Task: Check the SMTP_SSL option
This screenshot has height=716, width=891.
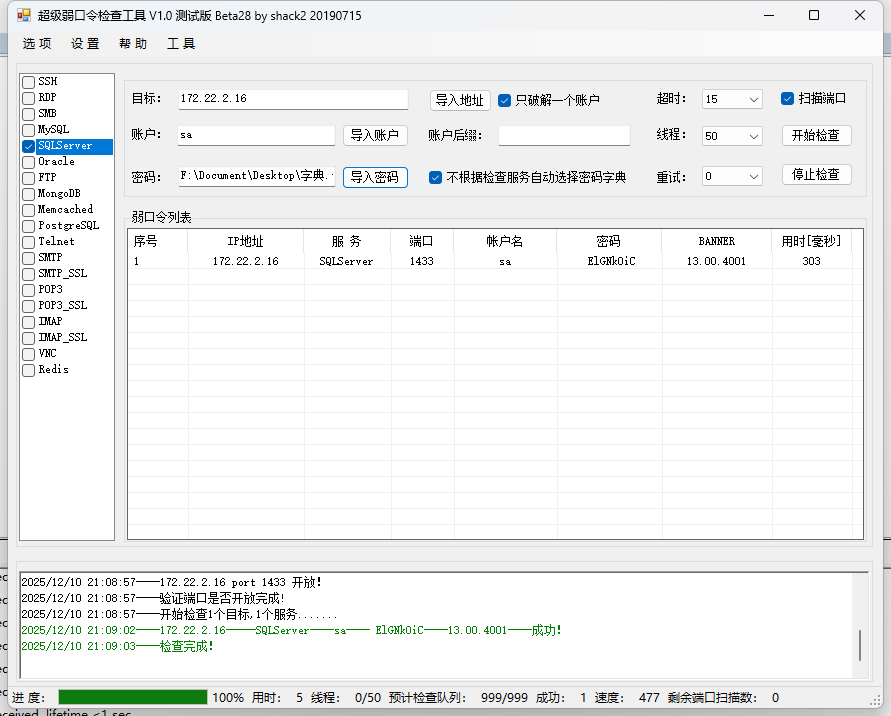Action: [28, 274]
